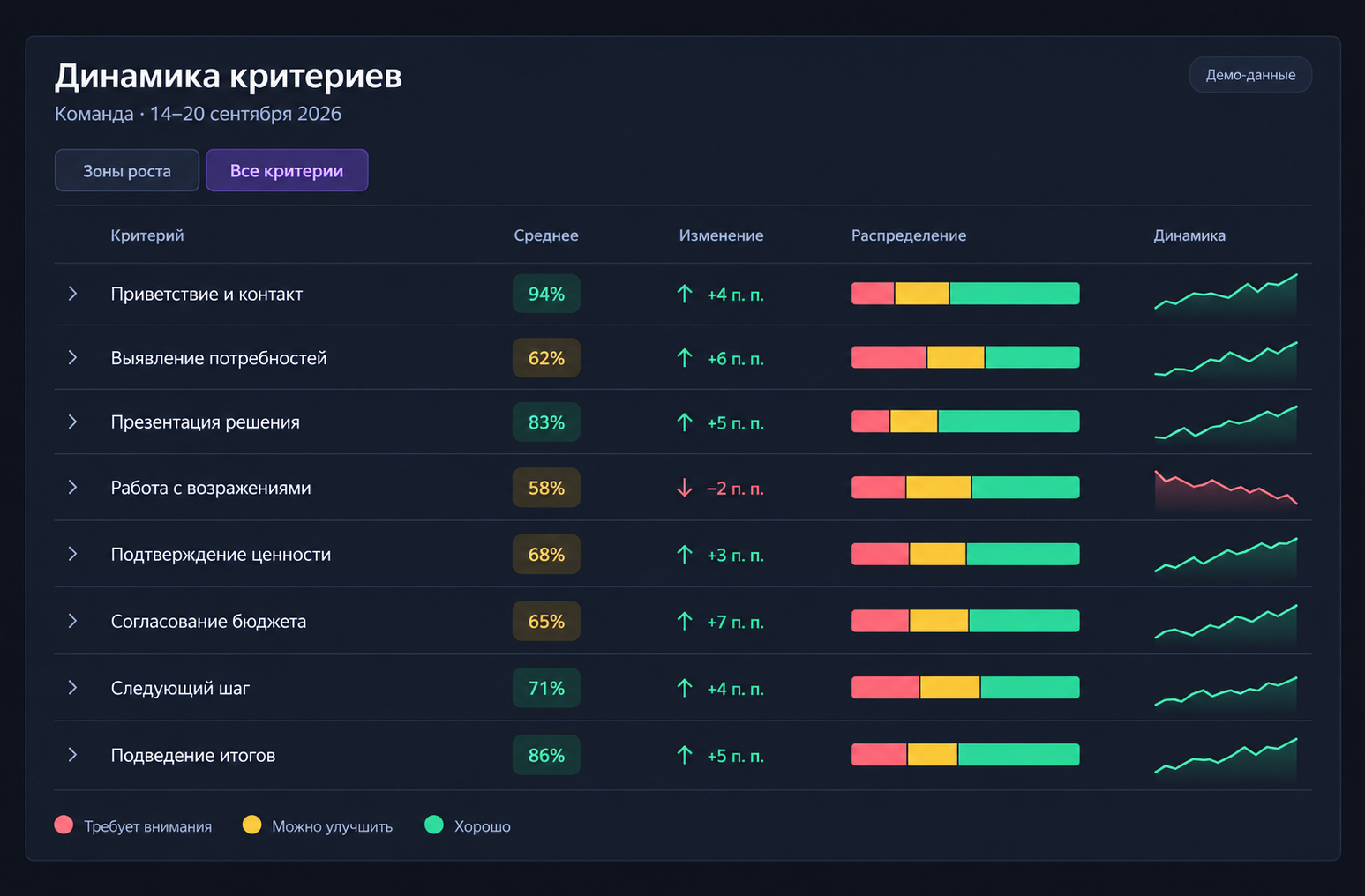Click the yellow Можно улучшить legend dot
This screenshot has height=896, width=1365.
[x=252, y=825]
